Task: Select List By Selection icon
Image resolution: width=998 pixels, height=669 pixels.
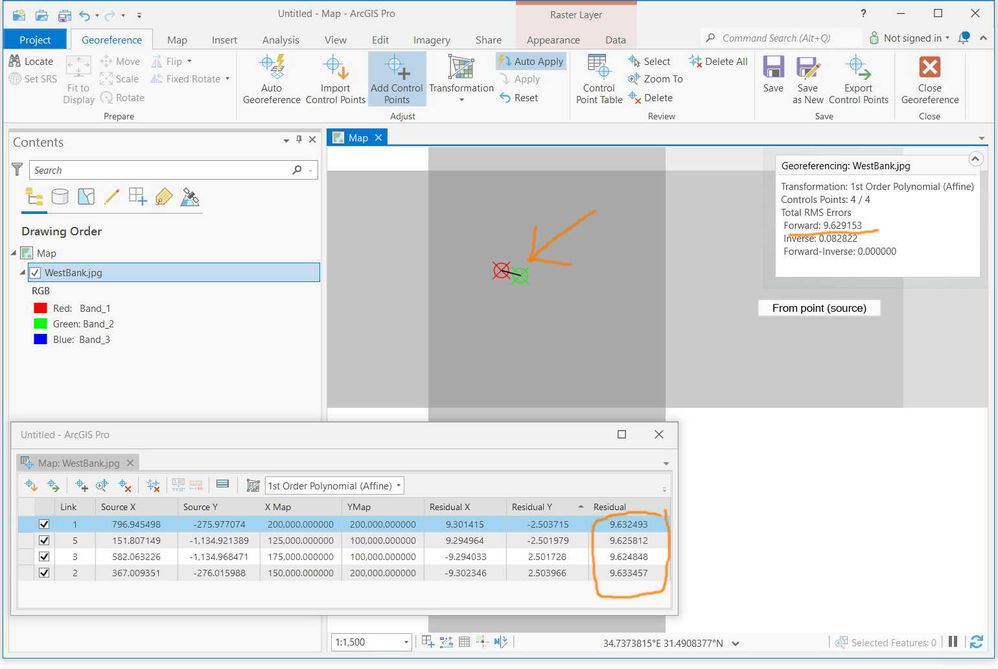Action: click(86, 197)
